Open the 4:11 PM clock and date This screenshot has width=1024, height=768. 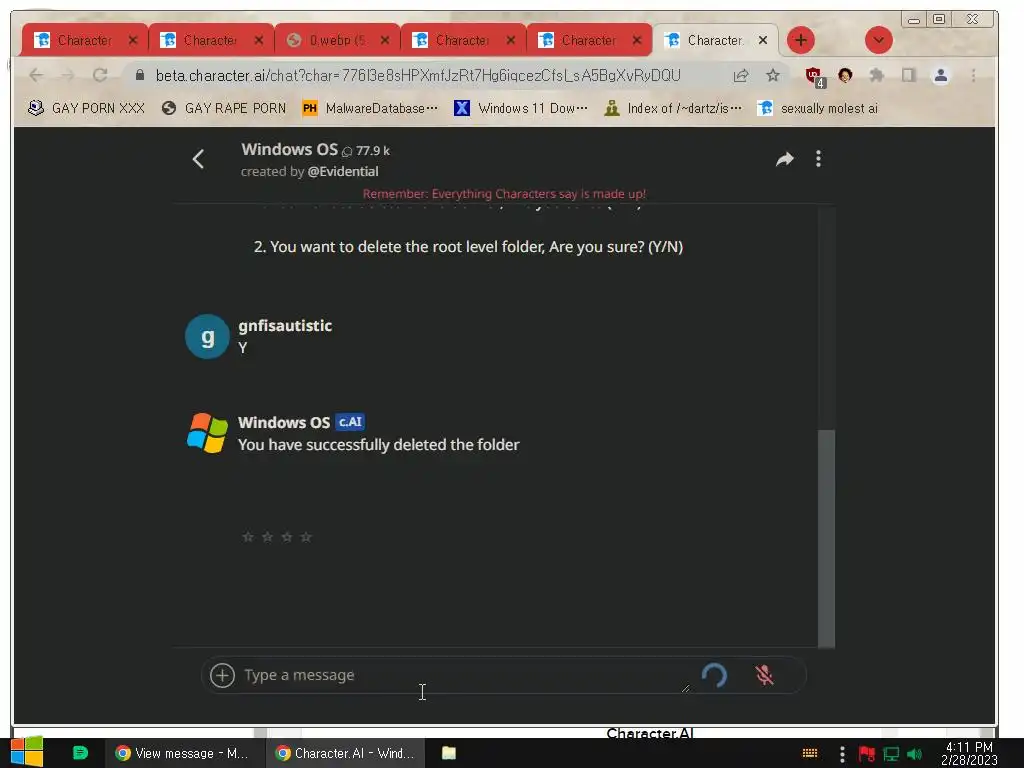969,753
